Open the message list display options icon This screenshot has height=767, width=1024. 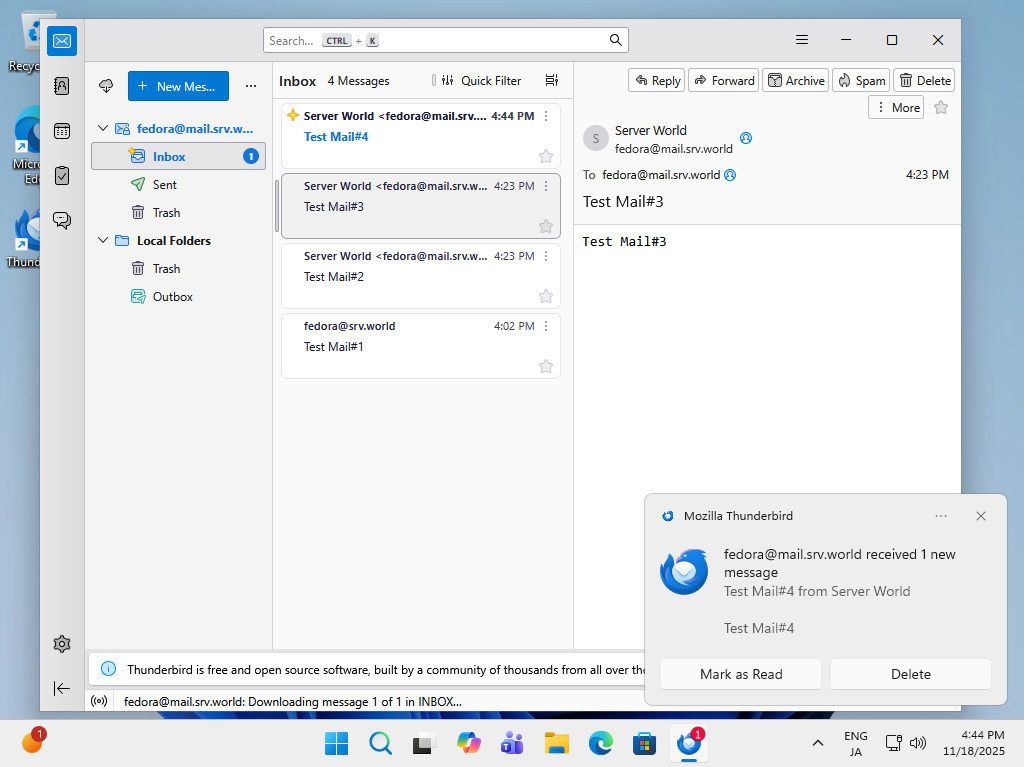tap(551, 80)
